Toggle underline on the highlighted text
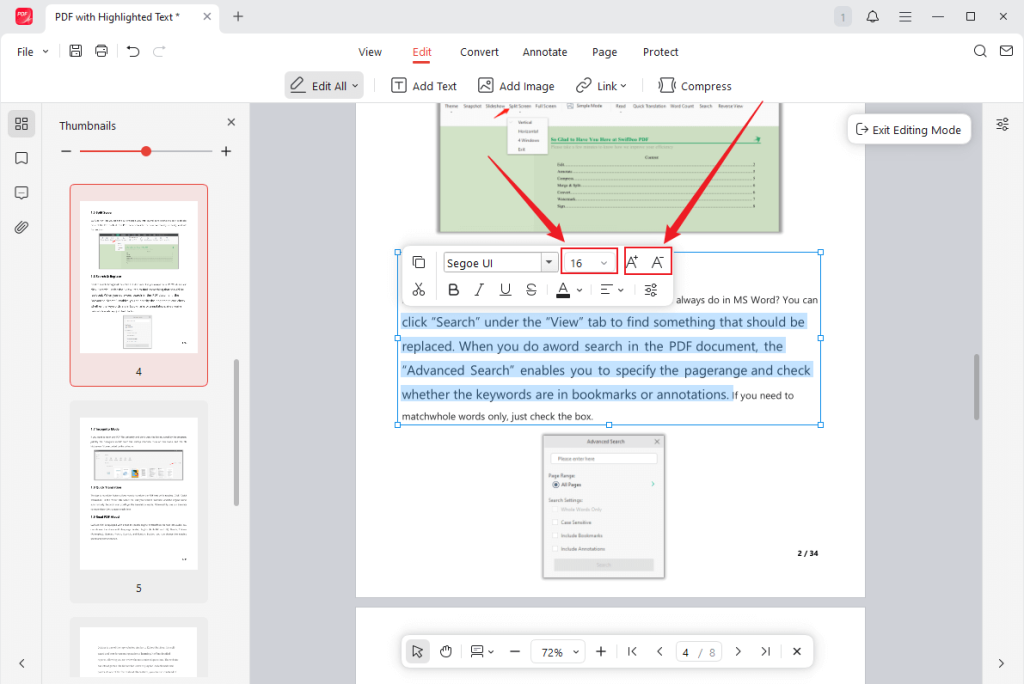 pyautogui.click(x=505, y=290)
